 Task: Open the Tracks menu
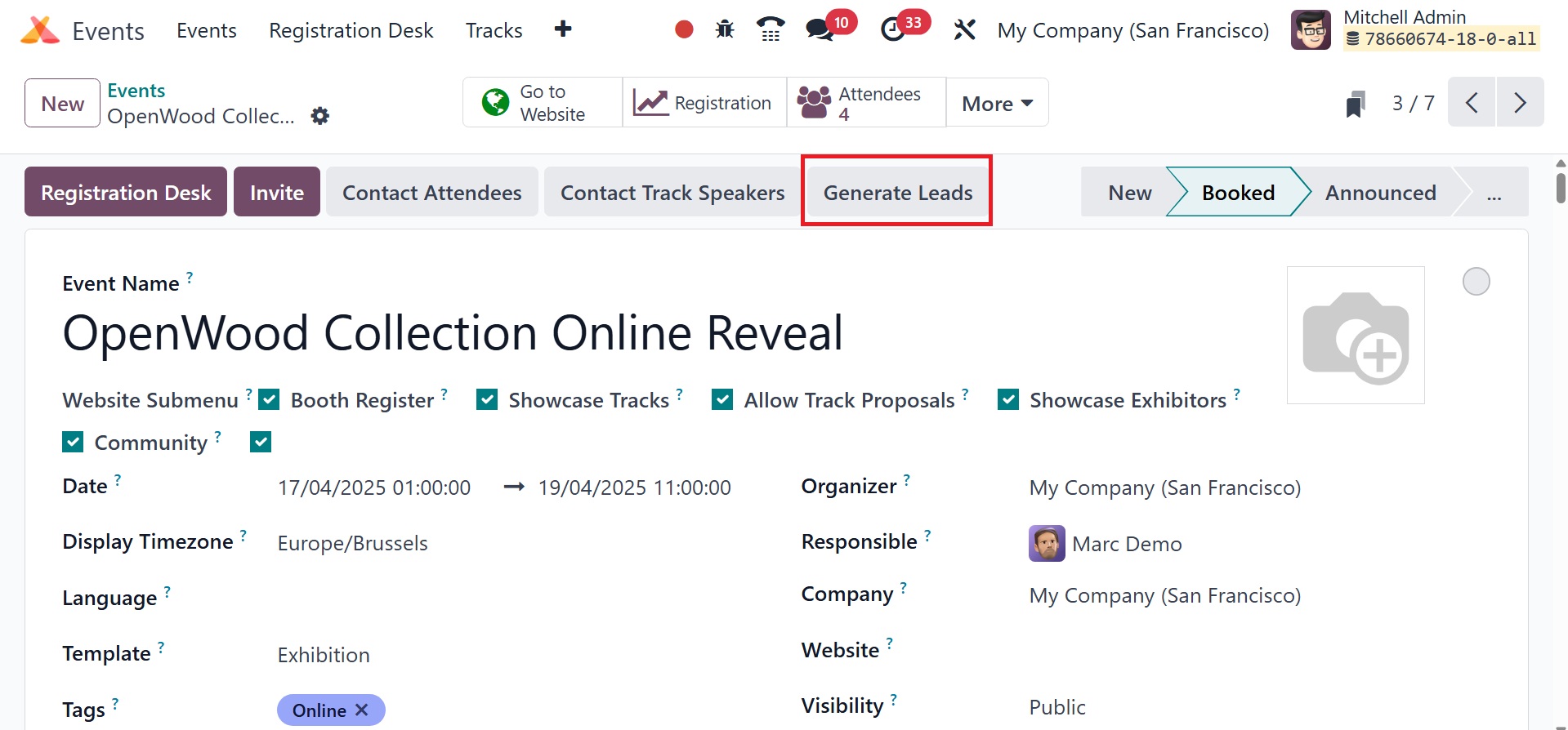pyautogui.click(x=494, y=30)
